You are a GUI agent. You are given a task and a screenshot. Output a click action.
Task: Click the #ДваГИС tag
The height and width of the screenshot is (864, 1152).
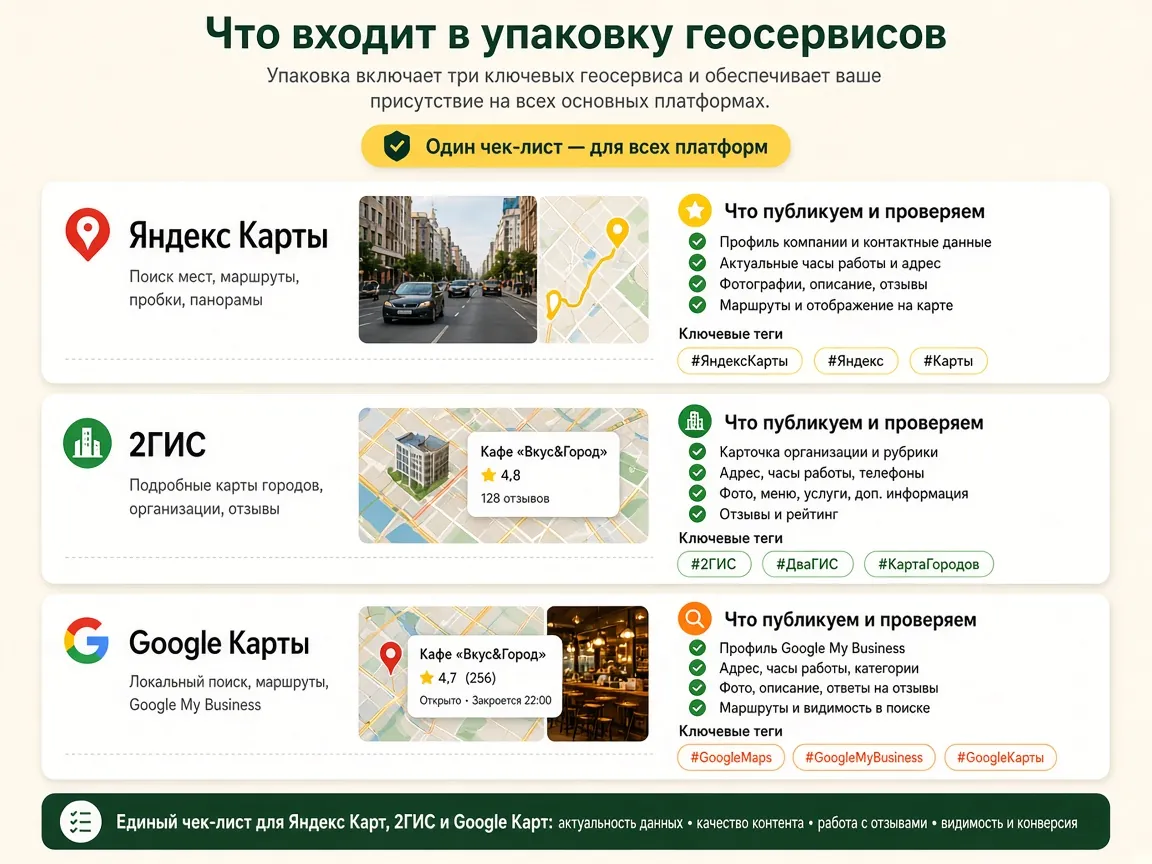807,564
